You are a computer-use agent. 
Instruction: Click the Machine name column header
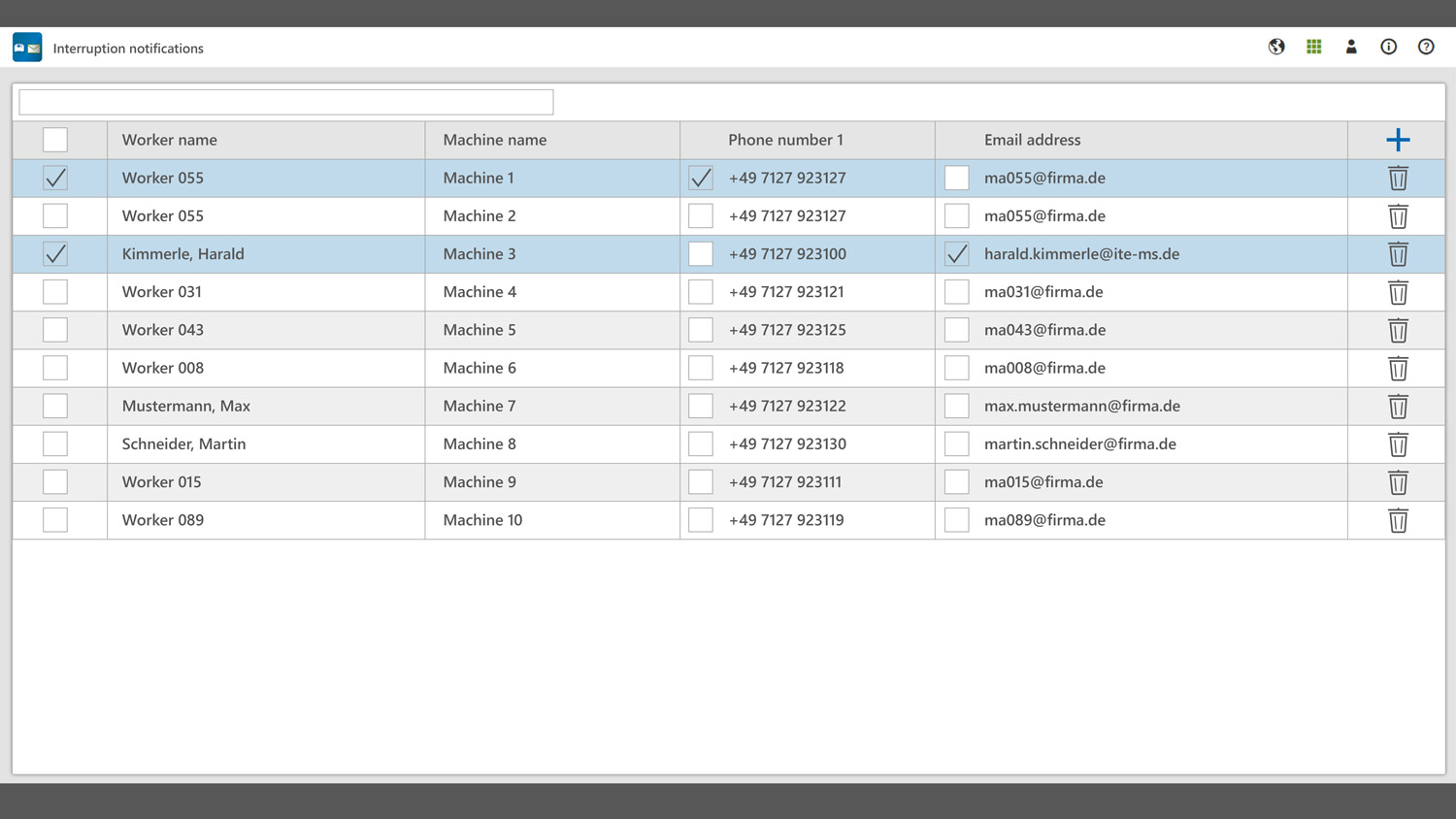(x=495, y=140)
